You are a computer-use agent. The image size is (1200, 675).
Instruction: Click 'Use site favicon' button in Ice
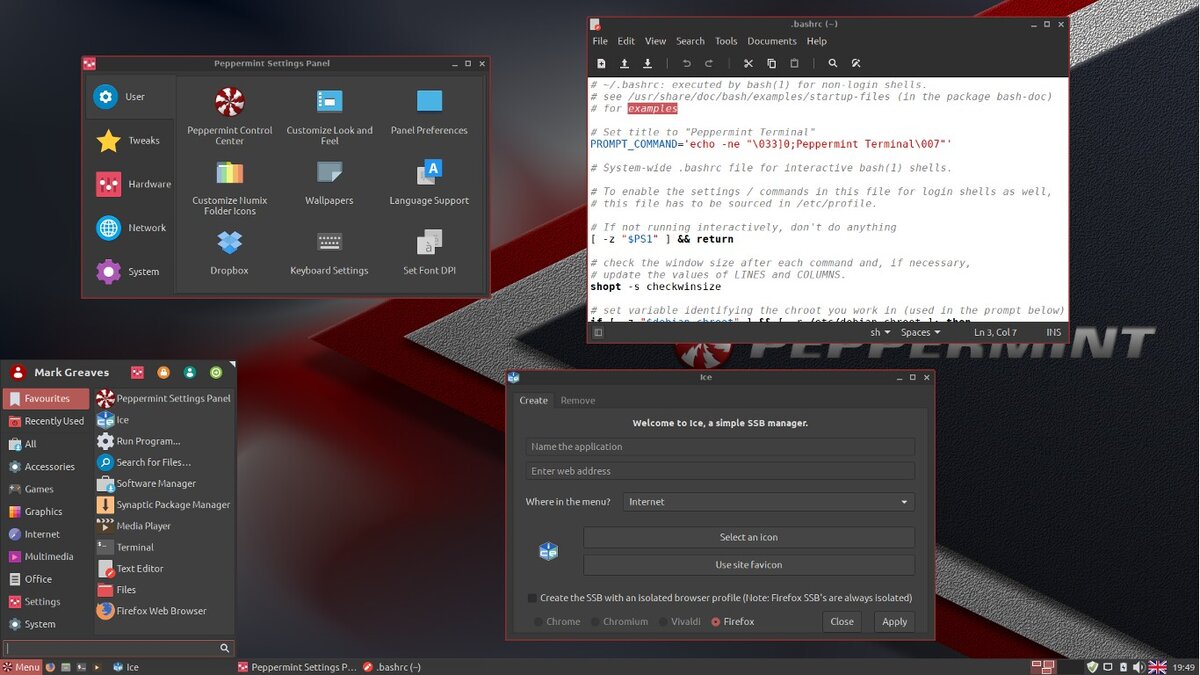click(749, 565)
